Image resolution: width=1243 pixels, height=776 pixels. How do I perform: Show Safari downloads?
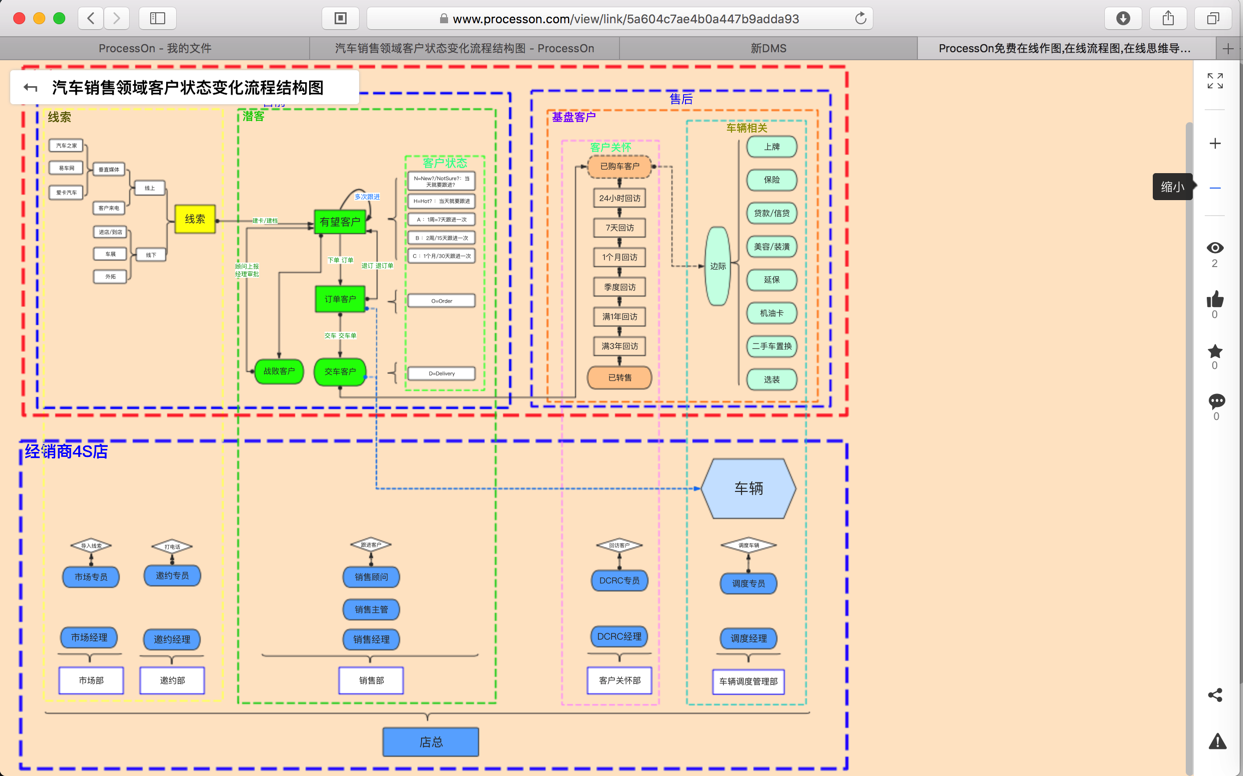pyautogui.click(x=1123, y=18)
